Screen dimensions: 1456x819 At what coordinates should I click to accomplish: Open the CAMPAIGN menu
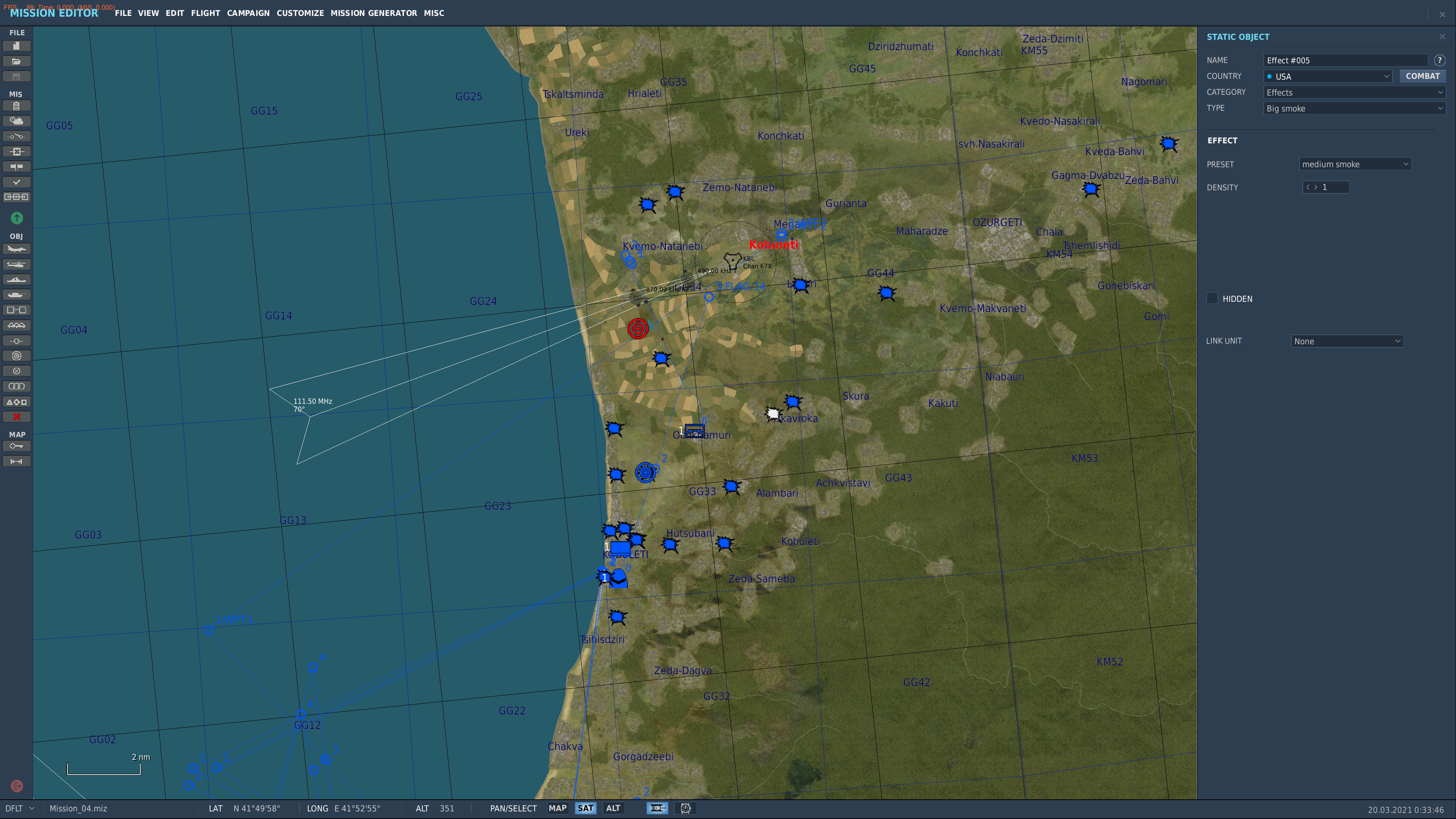[x=248, y=13]
